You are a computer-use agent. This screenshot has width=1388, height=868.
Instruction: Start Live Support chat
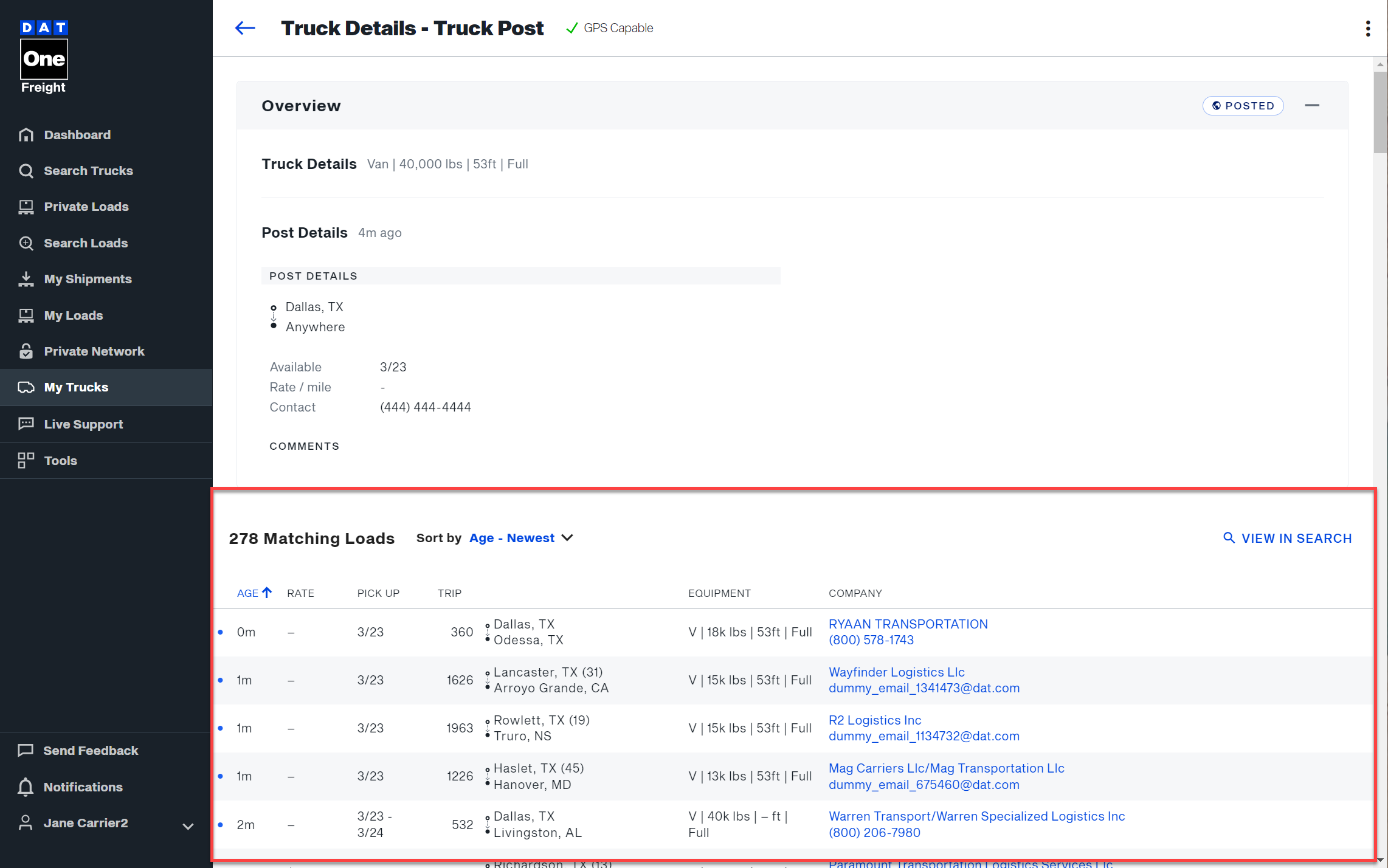[x=83, y=424]
